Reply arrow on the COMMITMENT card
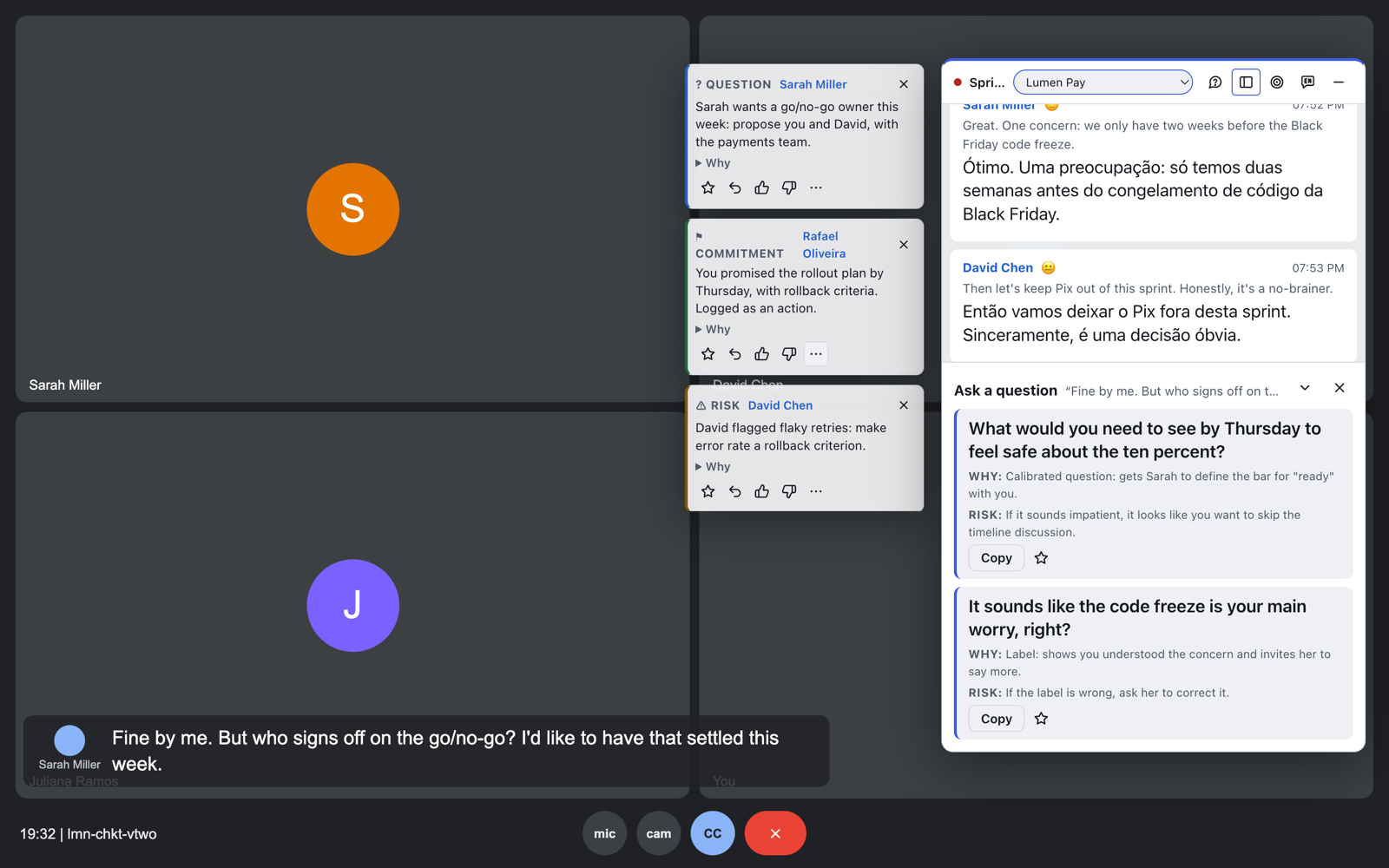1389x868 pixels. [x=735, y=354]
